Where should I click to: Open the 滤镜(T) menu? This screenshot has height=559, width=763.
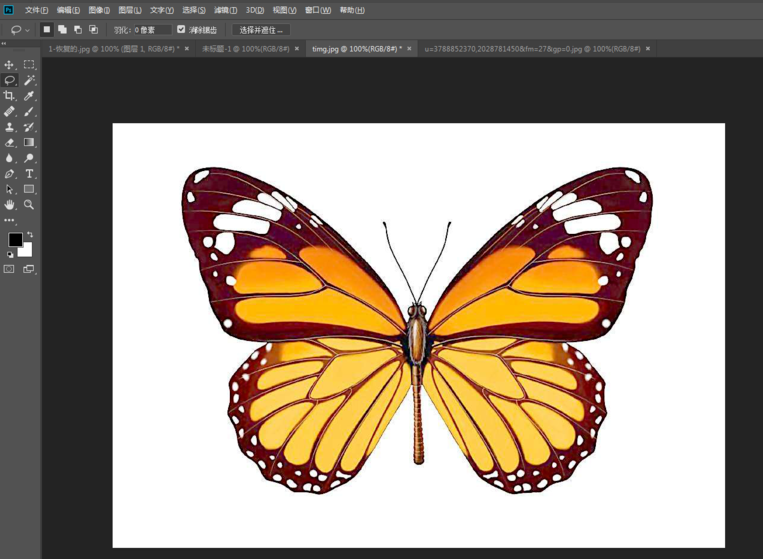(225, 10)
